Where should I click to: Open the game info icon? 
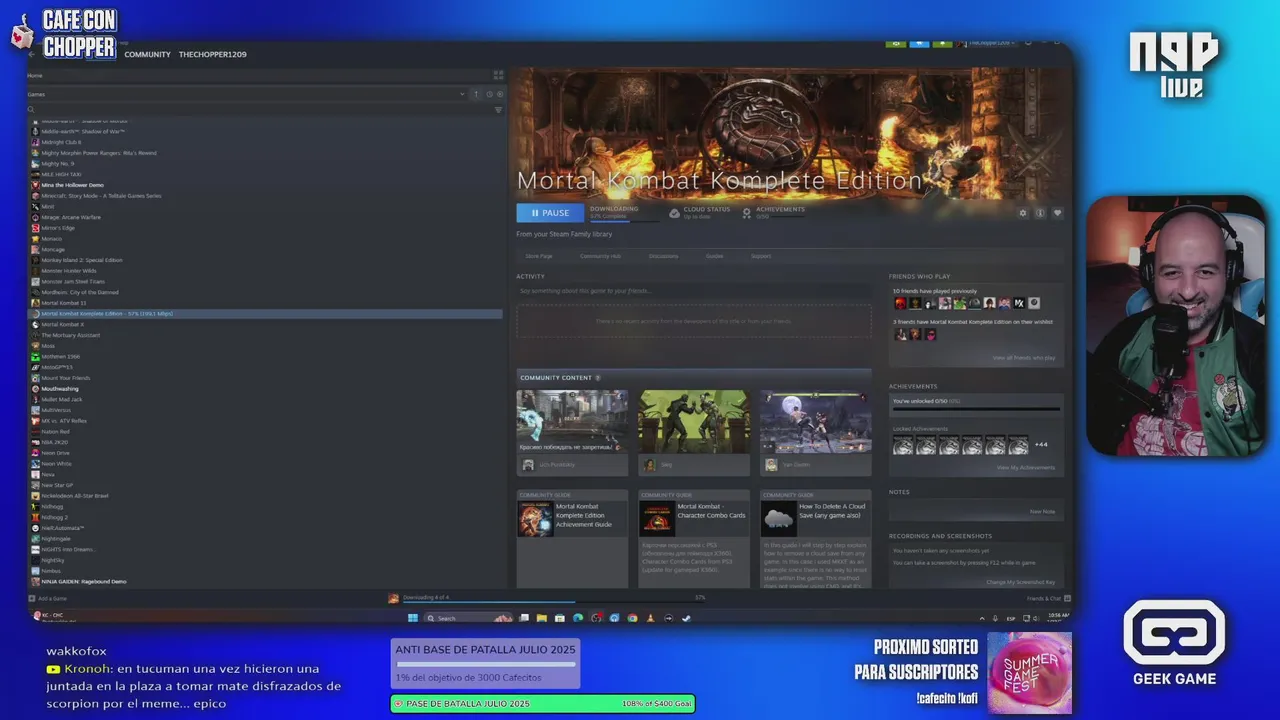1040,213
